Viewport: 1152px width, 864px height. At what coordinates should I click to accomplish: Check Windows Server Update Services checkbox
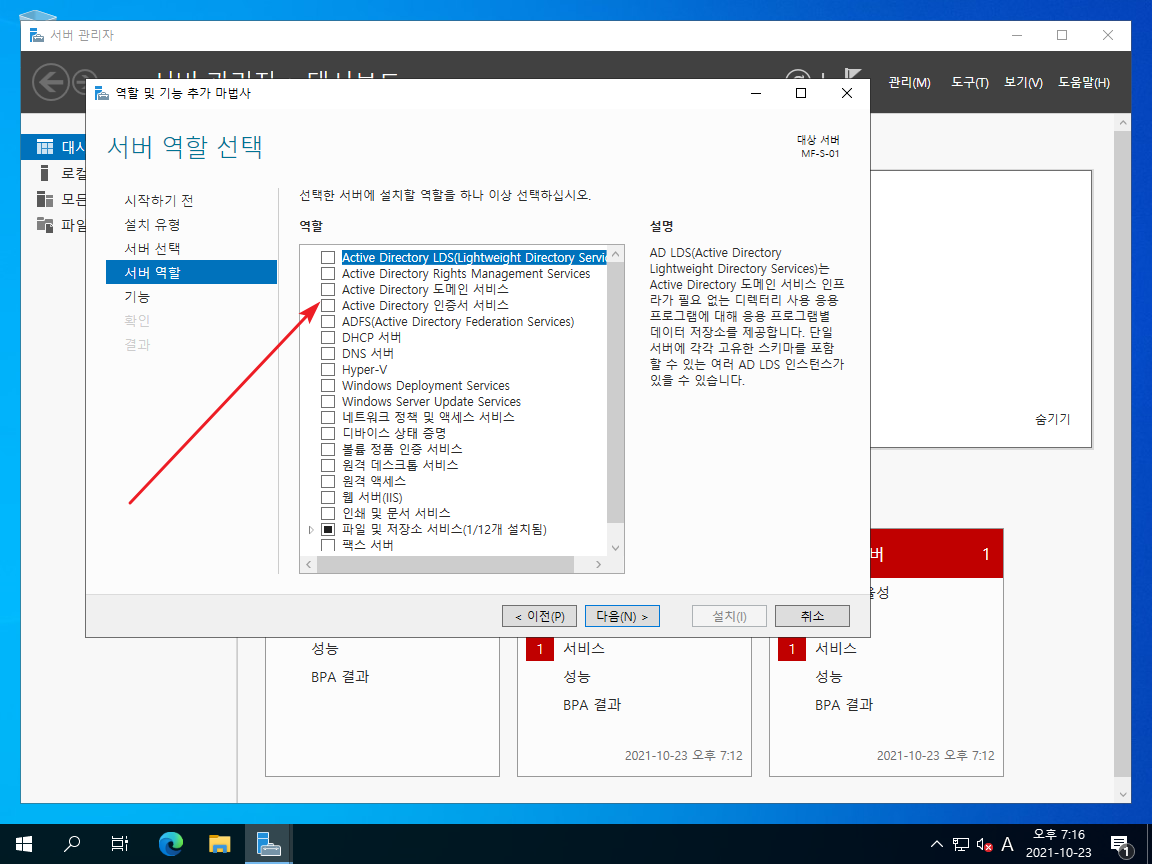point(328,402)
